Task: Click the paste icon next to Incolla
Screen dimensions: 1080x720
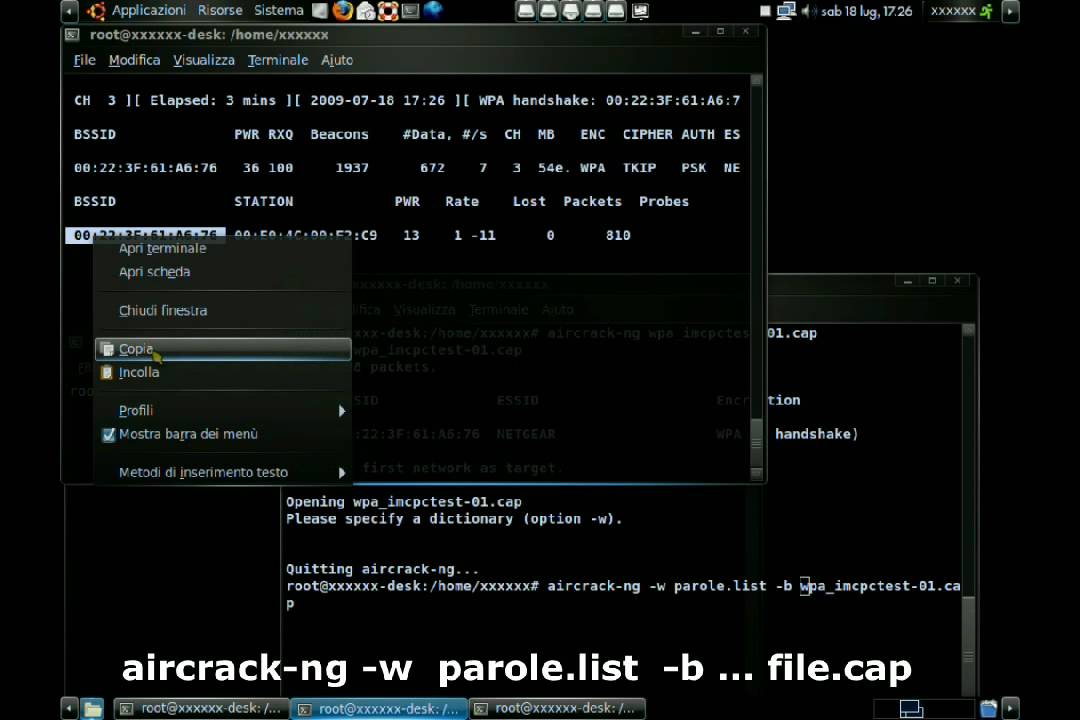Action: point(107,373)
